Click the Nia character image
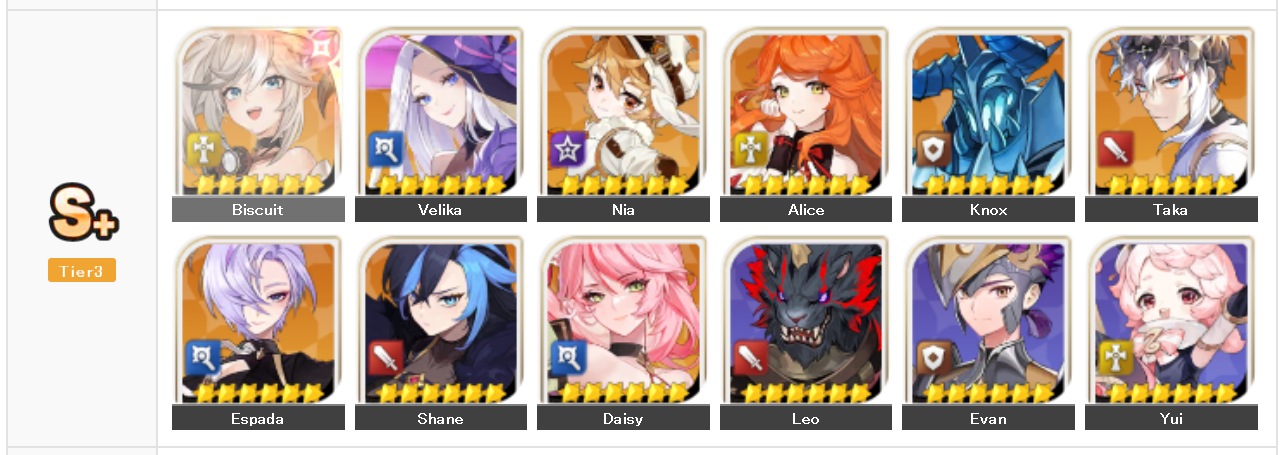 point(623,111)
